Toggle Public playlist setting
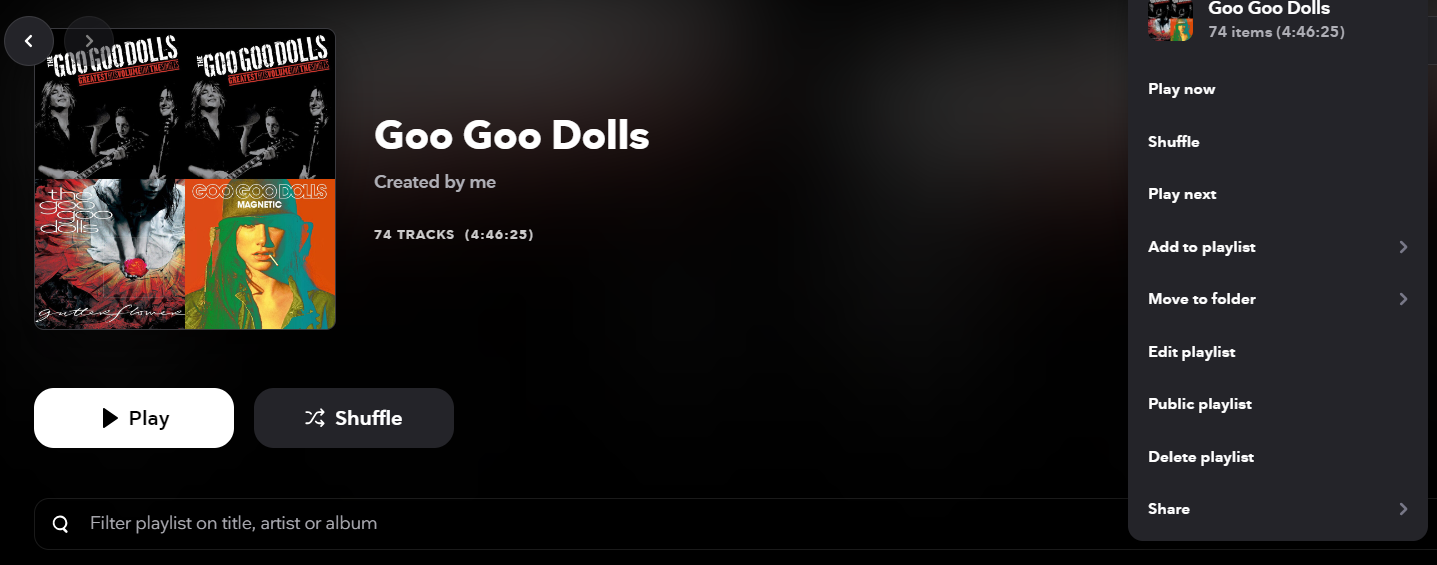 point(1200,404)
